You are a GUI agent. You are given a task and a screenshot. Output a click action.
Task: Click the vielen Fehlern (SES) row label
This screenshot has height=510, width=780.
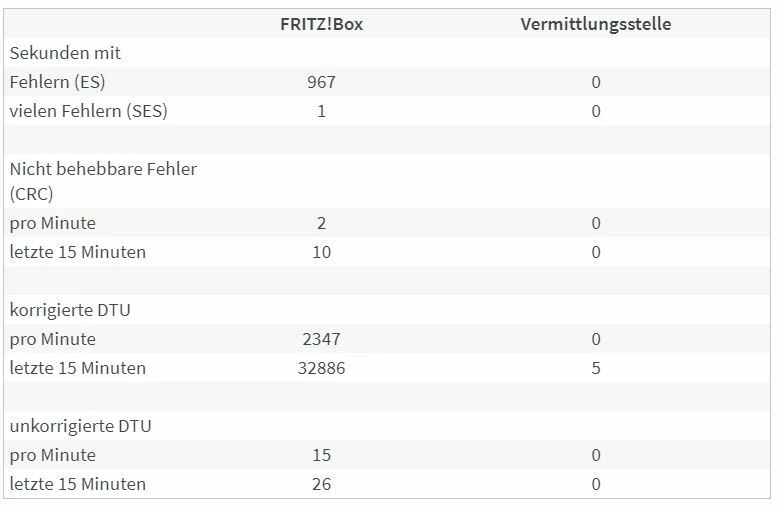pos(88,111)
